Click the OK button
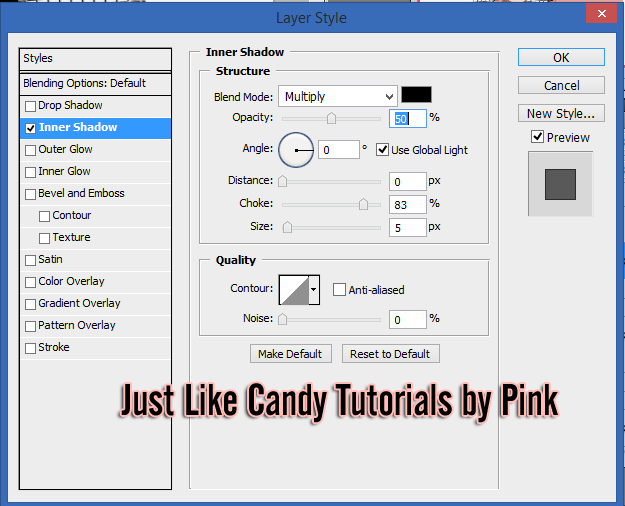This screenshot has height=506, width=625. pos(561,57)
